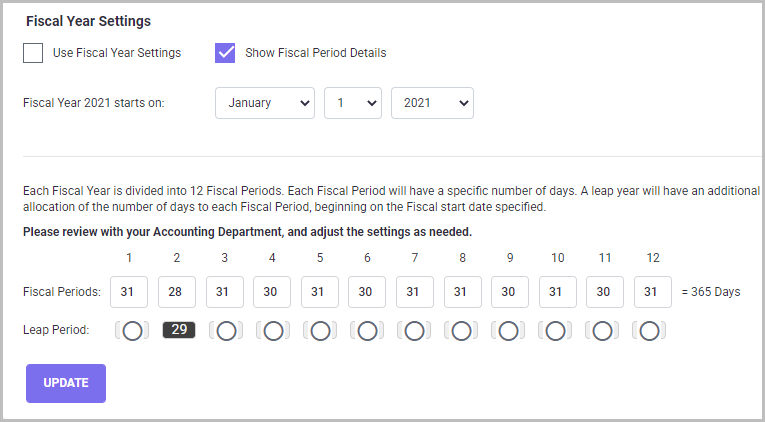Choose Leap Period radio for period 3
765x422 pixels.
[x=226, y=330]
